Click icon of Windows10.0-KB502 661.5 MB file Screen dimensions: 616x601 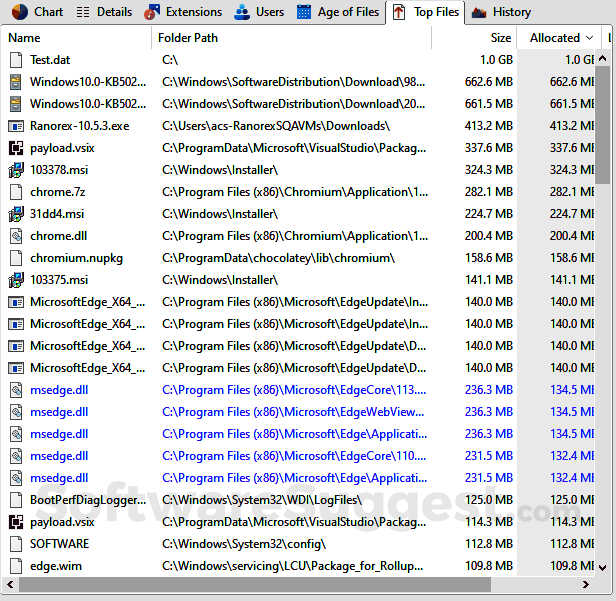click(16, 104)
